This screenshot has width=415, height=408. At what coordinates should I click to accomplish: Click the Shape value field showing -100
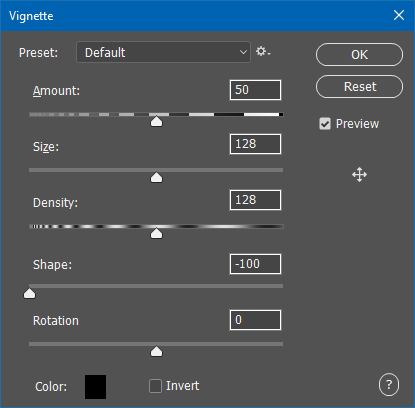point(255,264)
